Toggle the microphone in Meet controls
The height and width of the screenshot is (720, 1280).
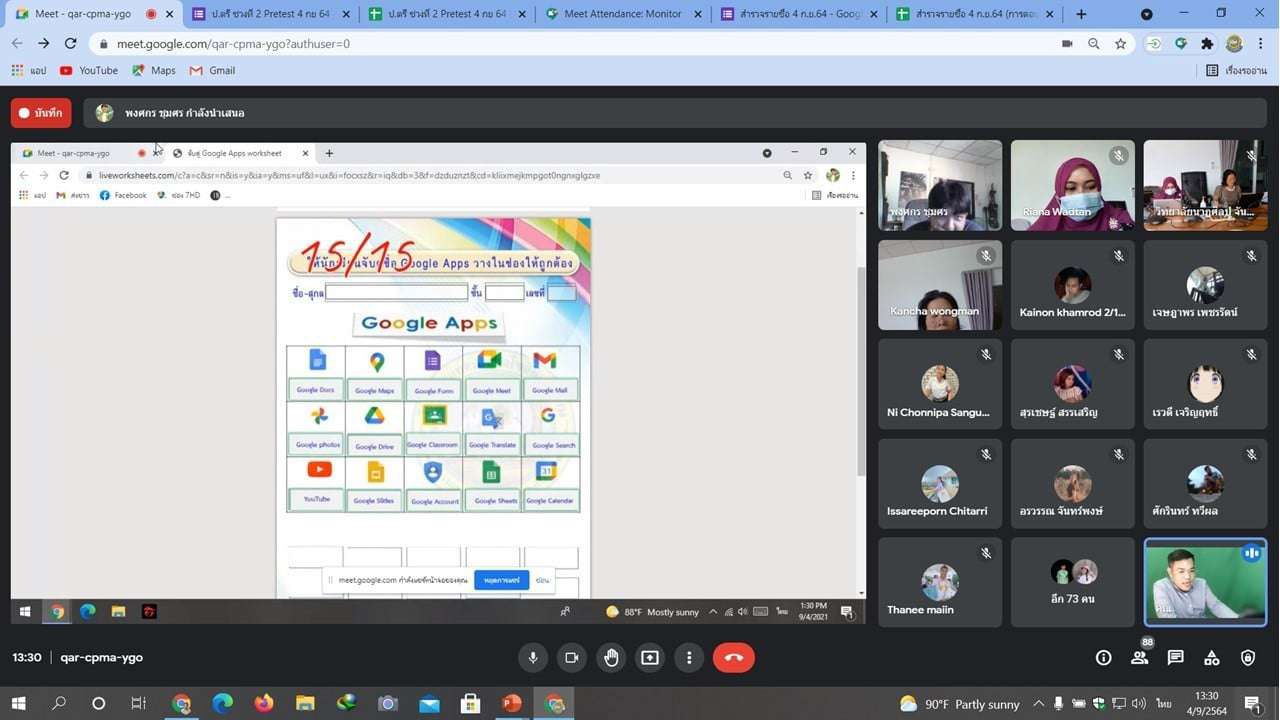(533, 657)
